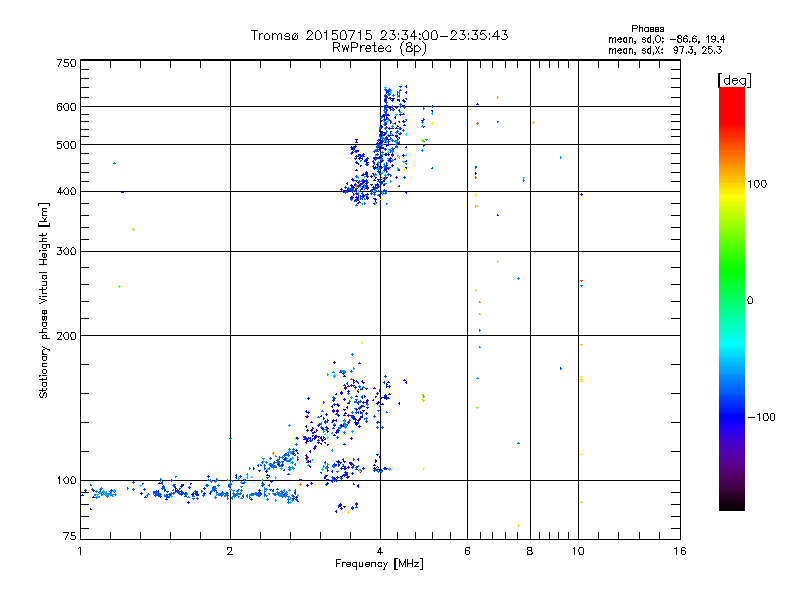Click the y-axis label '100'
This screenshot has height=600, width=800.
click(x=66, y=481)
